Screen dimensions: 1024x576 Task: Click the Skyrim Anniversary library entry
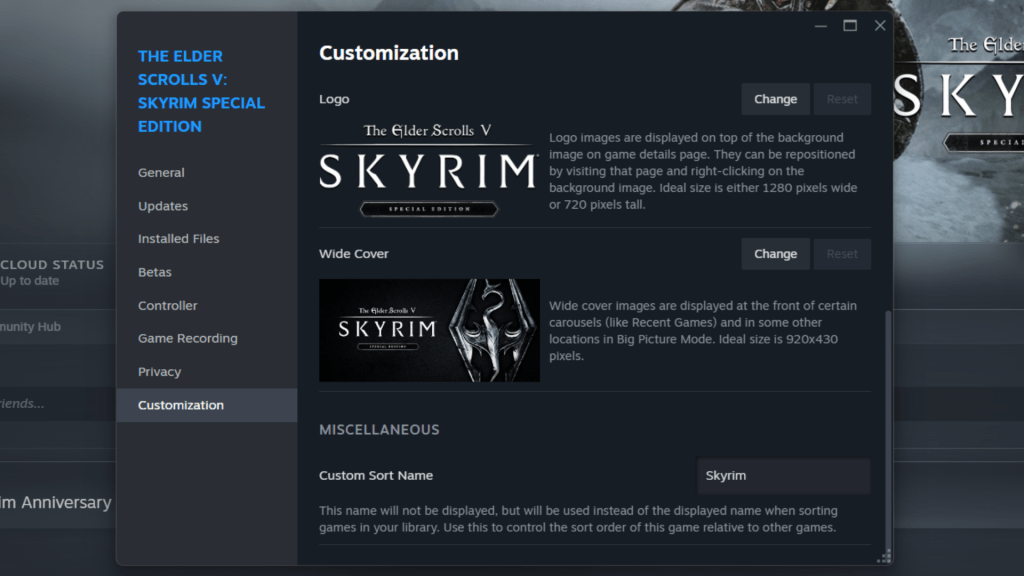(55, 502)
